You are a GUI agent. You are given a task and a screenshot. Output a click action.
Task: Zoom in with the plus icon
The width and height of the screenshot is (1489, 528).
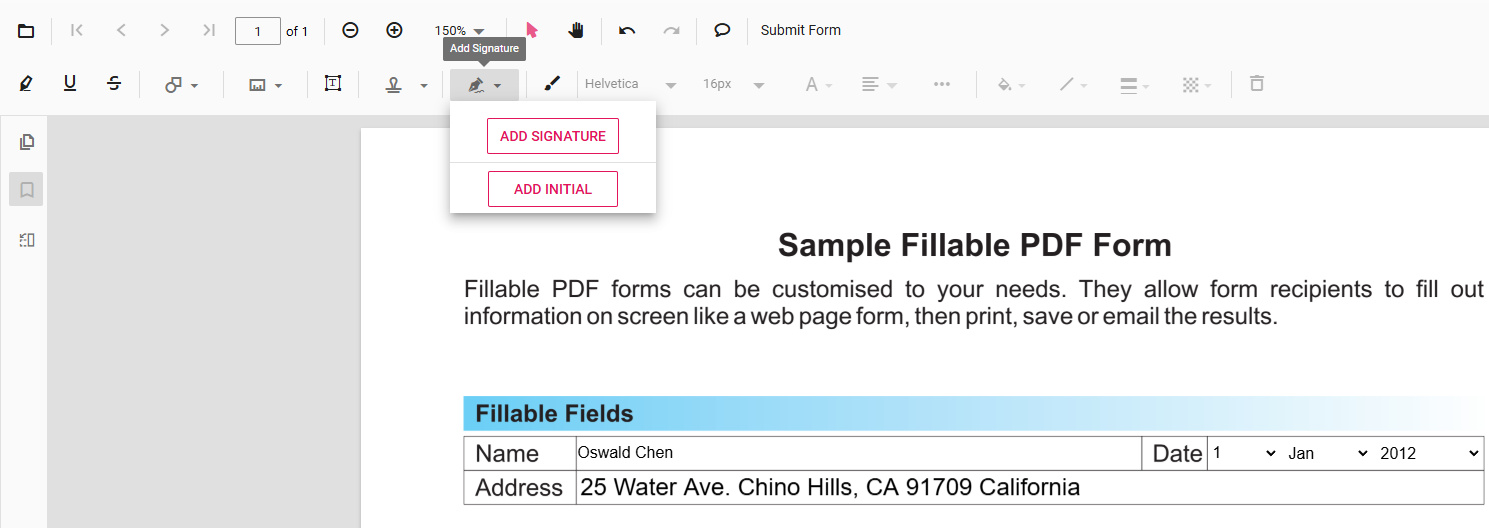pyautogui.click(x=394, y=31)
